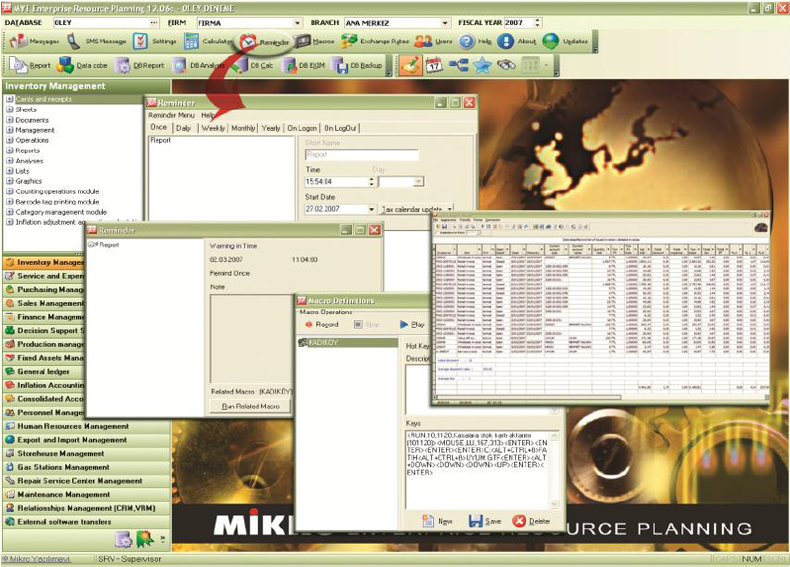The height and width of the screenshot is (567, 790).
Task: Check for Updates via globe icon
Action: (x=565, y=41)
